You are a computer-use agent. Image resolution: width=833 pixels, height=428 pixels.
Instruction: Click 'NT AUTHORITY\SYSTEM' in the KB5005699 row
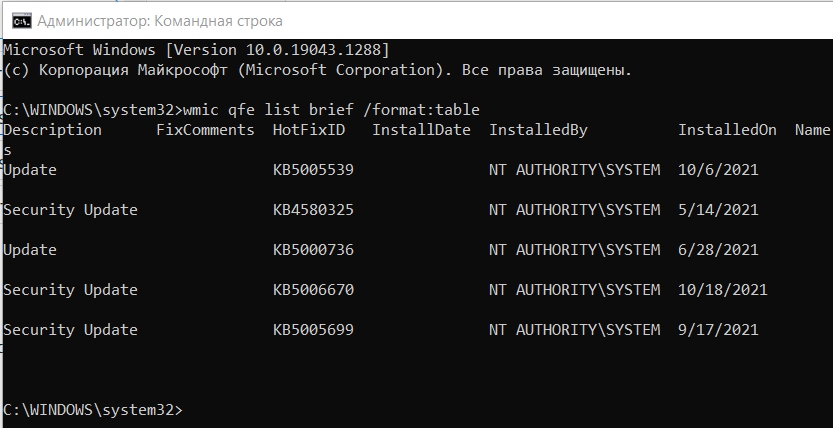pyautogui.click(x=575, y=330)
